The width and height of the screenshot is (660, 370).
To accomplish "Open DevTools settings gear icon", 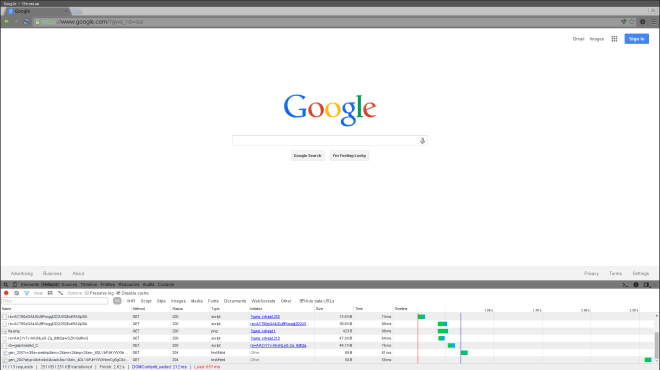I will point(636,285).
